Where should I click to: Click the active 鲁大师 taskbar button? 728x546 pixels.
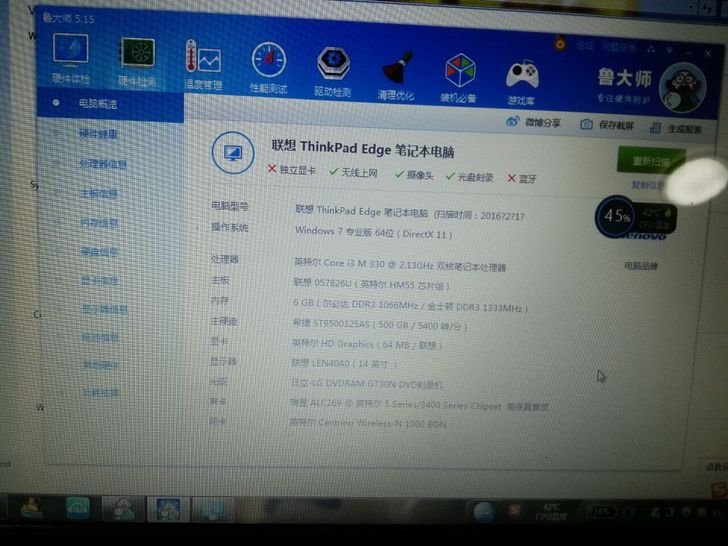tap(168, 509)
